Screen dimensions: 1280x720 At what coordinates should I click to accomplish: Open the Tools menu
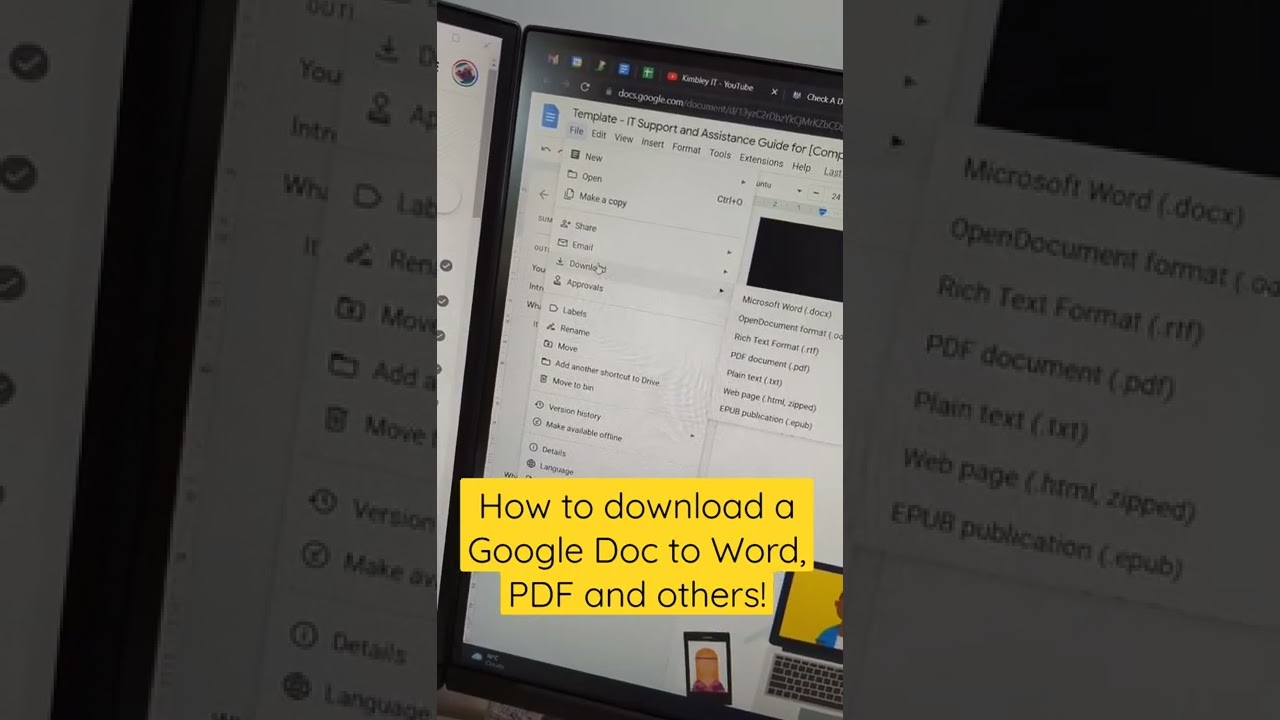tap(720, 153)
